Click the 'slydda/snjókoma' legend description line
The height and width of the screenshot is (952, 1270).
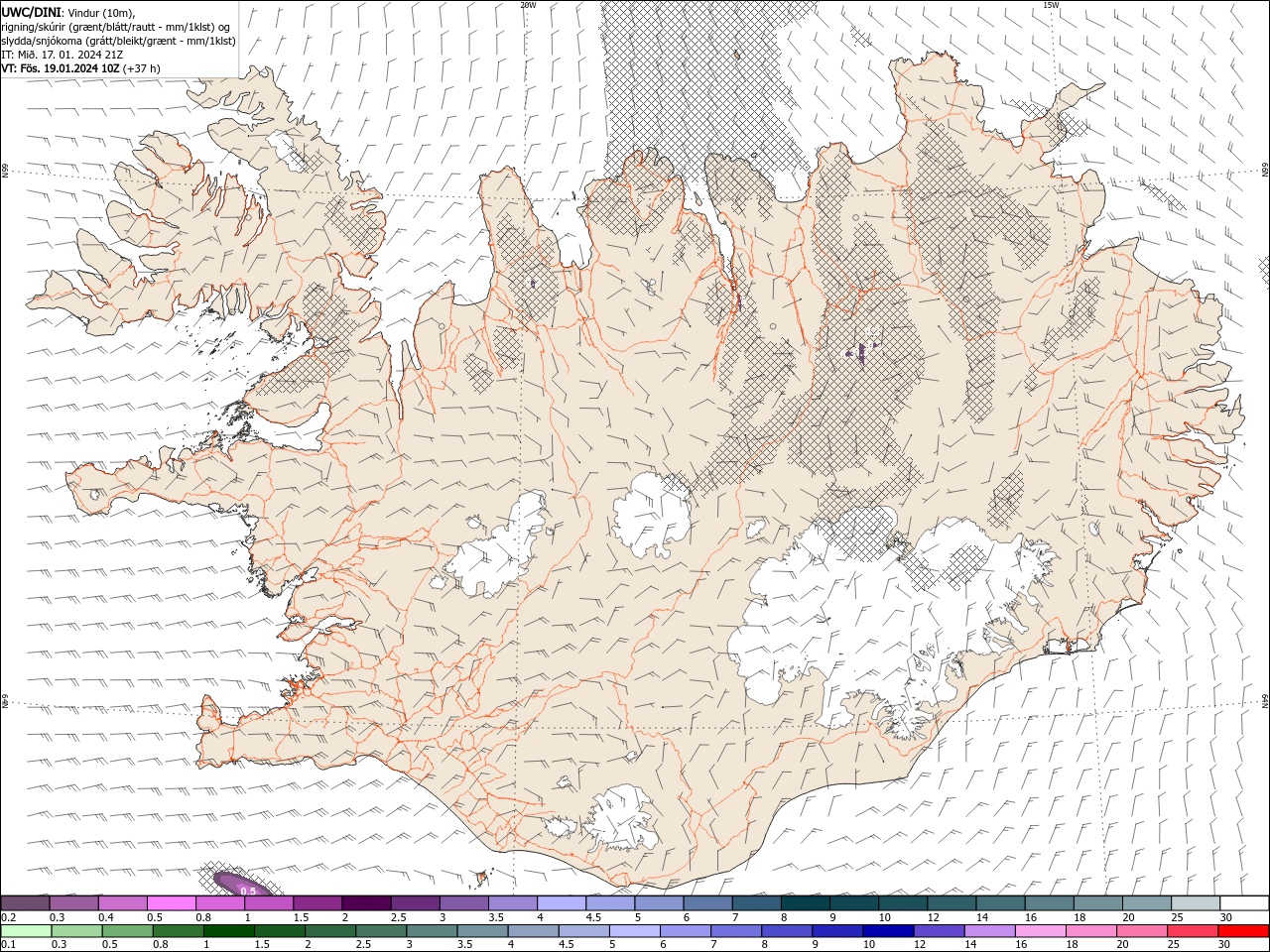[119, 41]
